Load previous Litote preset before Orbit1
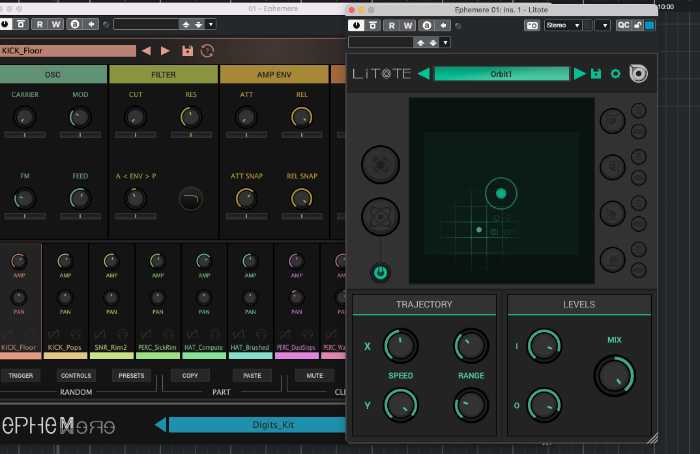Screen dimensions: 700x454 pyautogui.click(x=424, y=74)
